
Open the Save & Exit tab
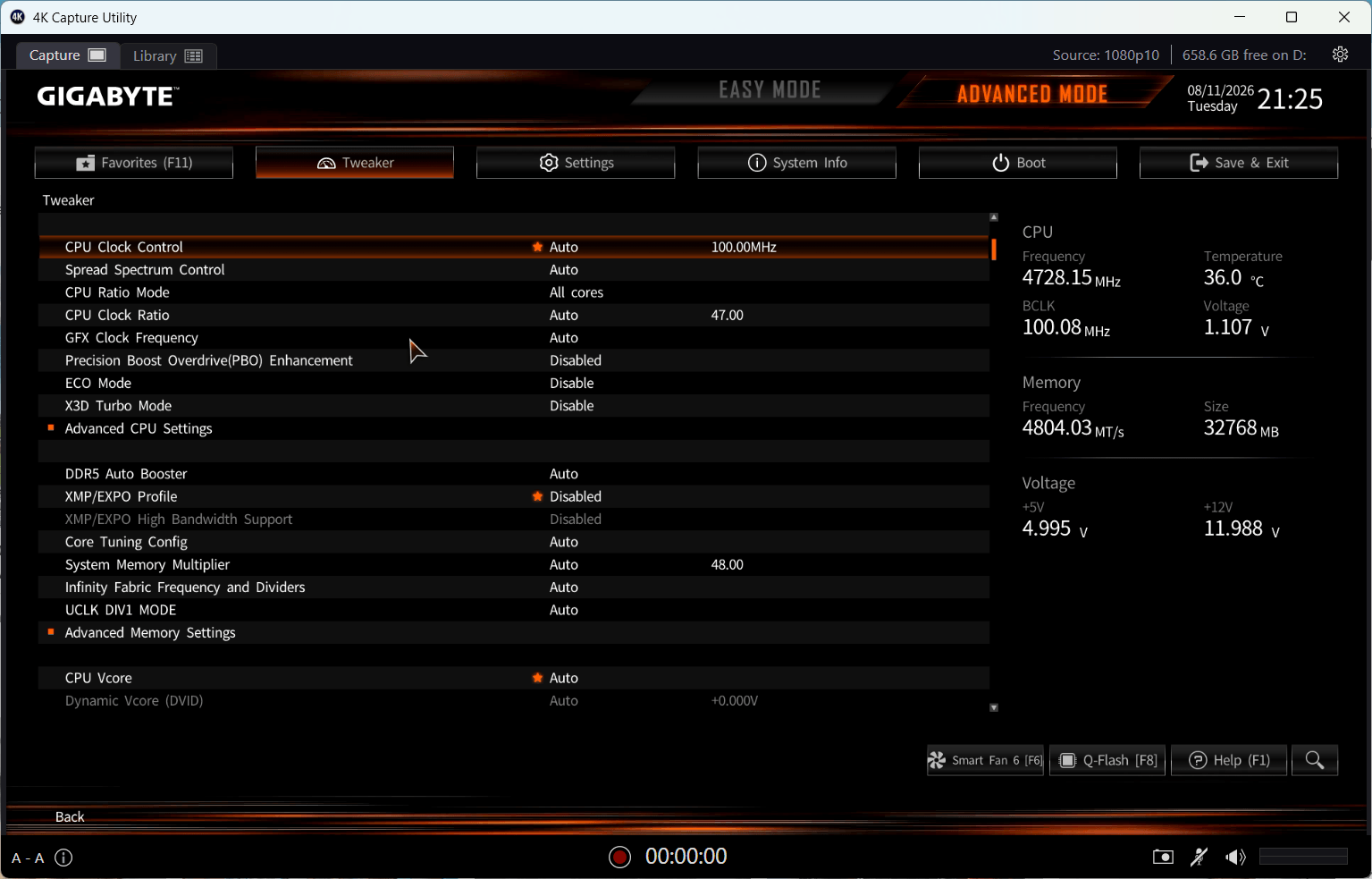tap(1239, 163)
